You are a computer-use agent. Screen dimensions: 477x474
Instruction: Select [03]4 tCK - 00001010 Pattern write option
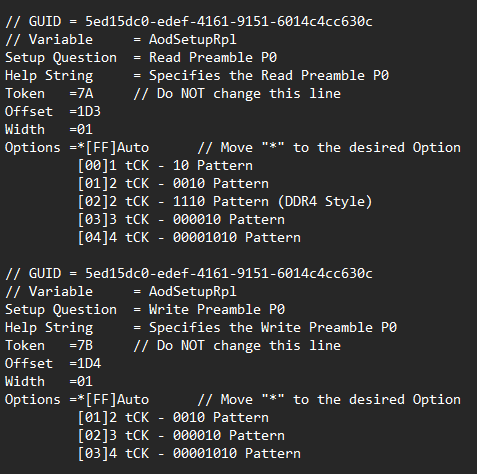[x=189, y=454]
